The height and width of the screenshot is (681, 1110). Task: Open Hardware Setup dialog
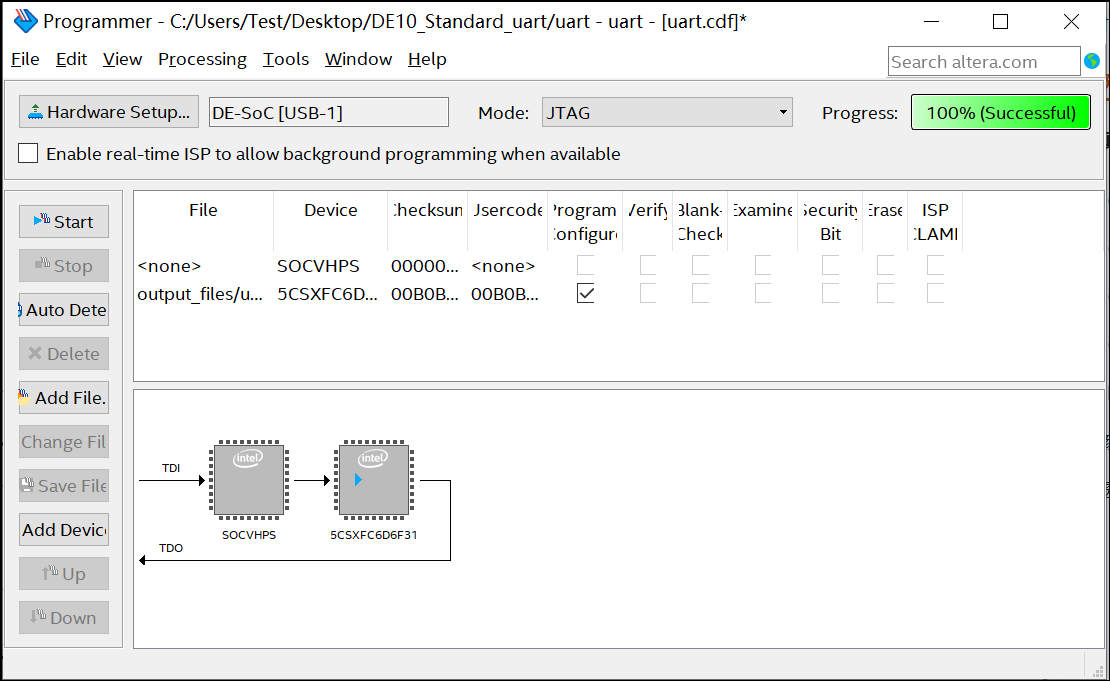point(109,112)
